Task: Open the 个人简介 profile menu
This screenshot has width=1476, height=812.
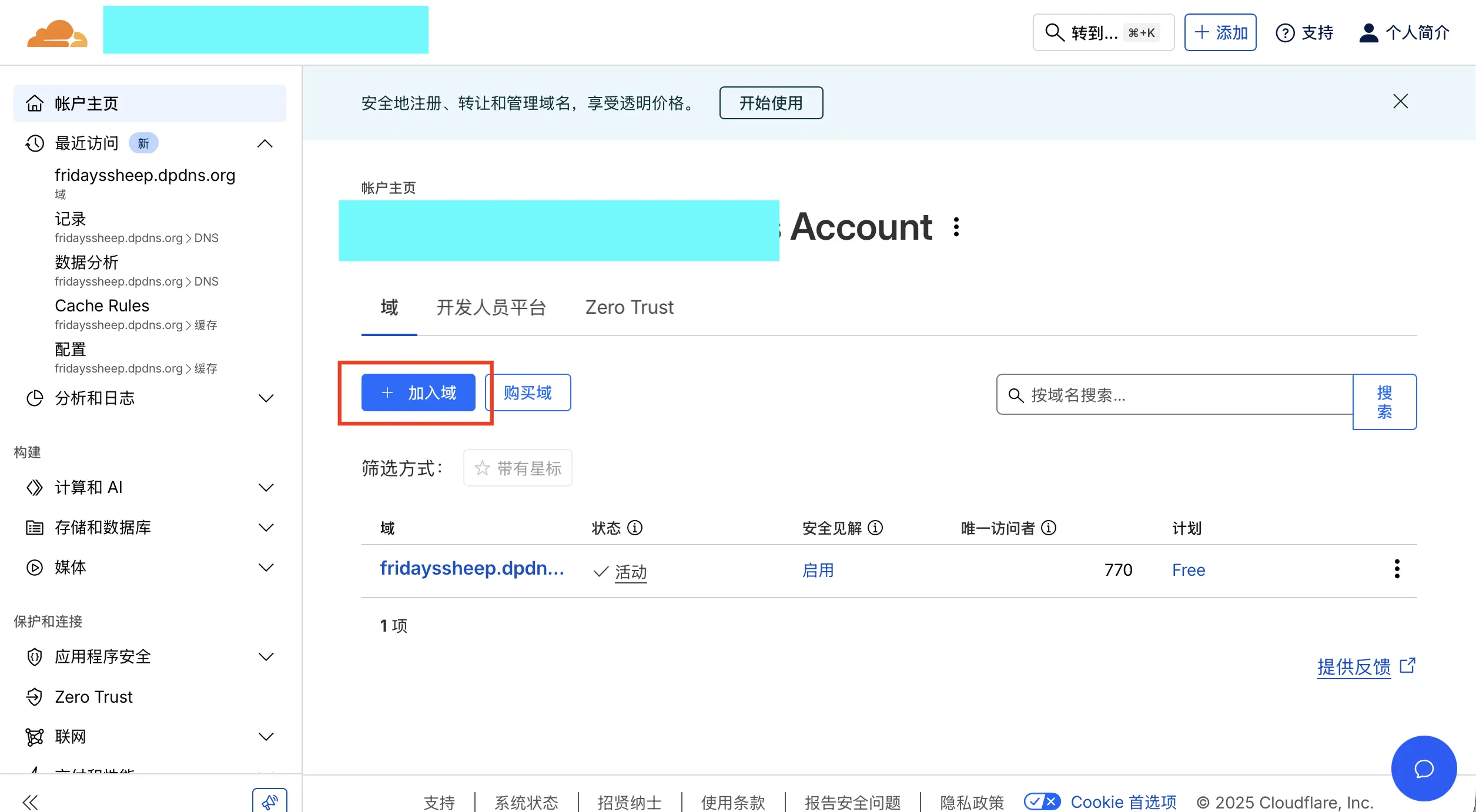Action: coord(1405,32)
